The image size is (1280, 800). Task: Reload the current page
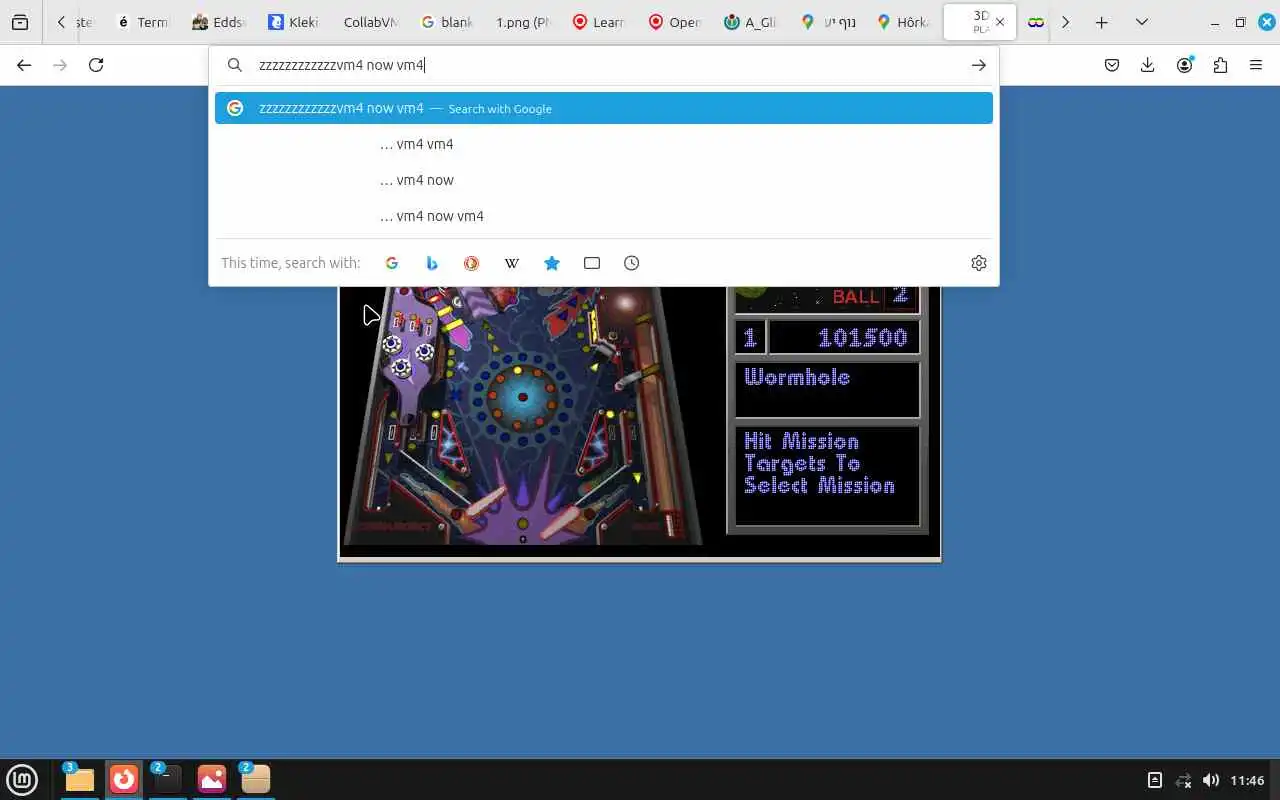coord(96,65)
